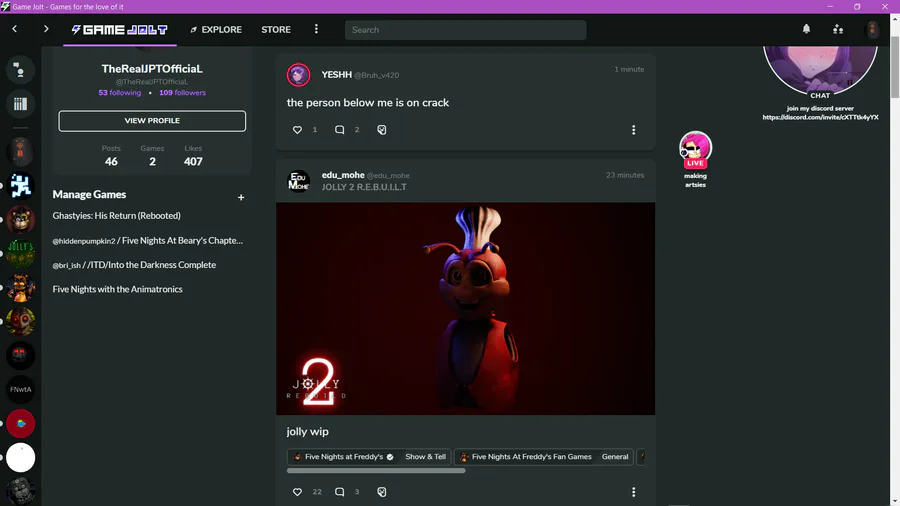
Task: Click the 23 minutes timestamp
Action: point(624,175)
